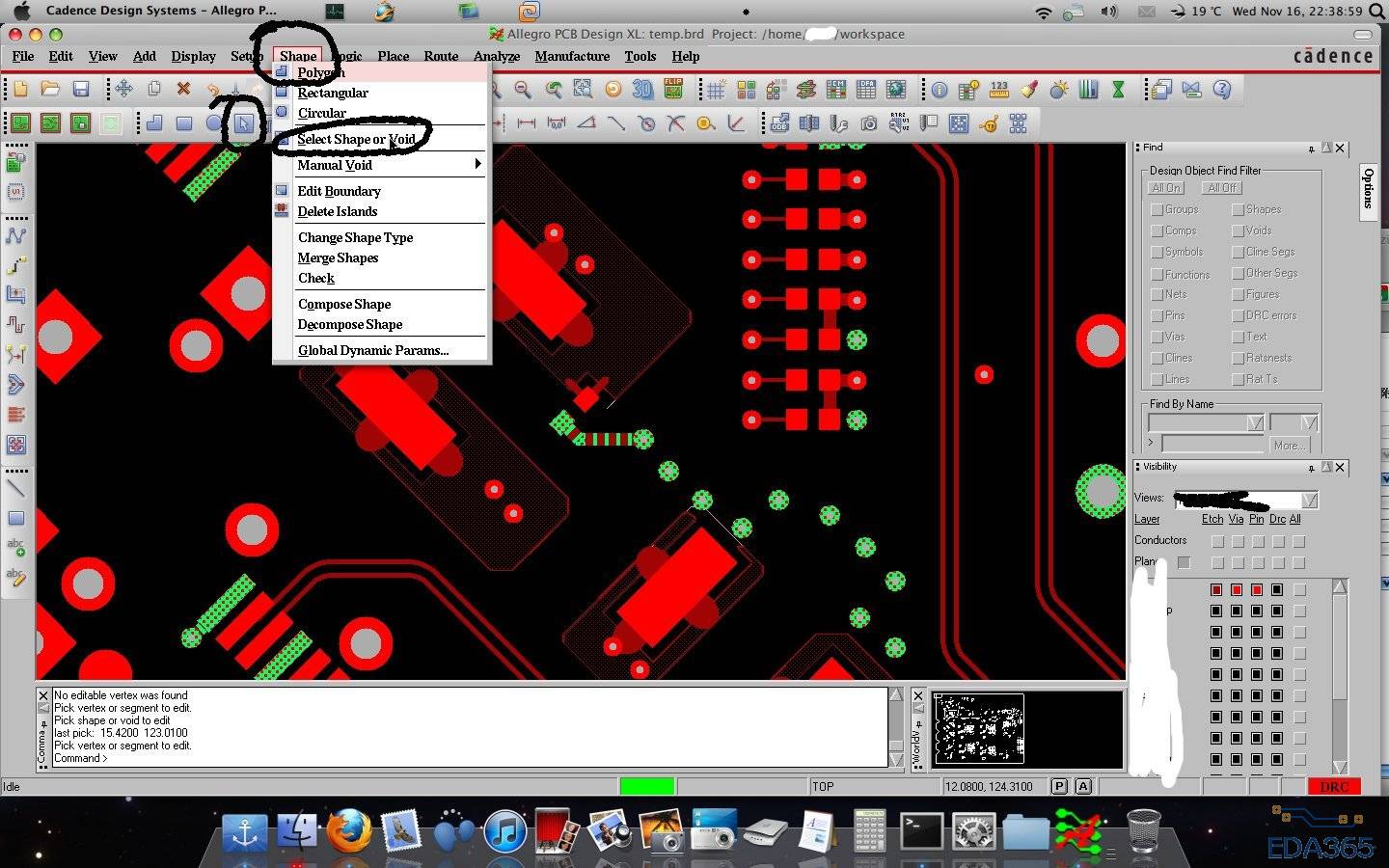Check the Shapes find filter checkbox

[1238, 209]
